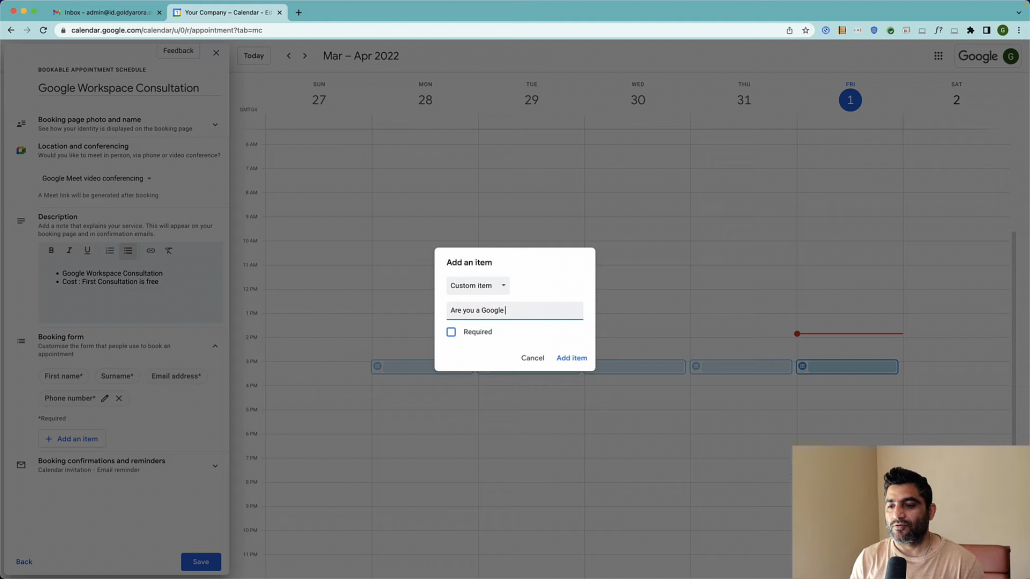Viewport: 1030px width, 579px height.
Task: Click the Today button
Action: coord(254,56)
